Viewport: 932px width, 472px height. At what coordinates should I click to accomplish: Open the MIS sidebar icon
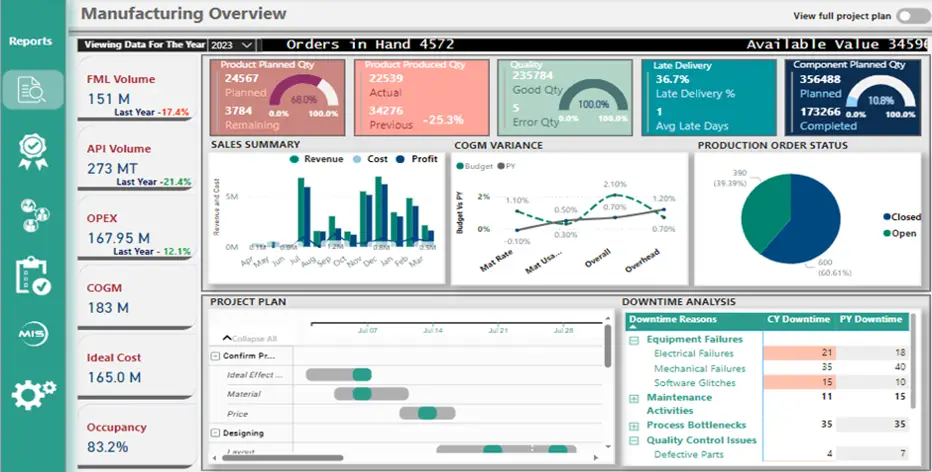32,333
